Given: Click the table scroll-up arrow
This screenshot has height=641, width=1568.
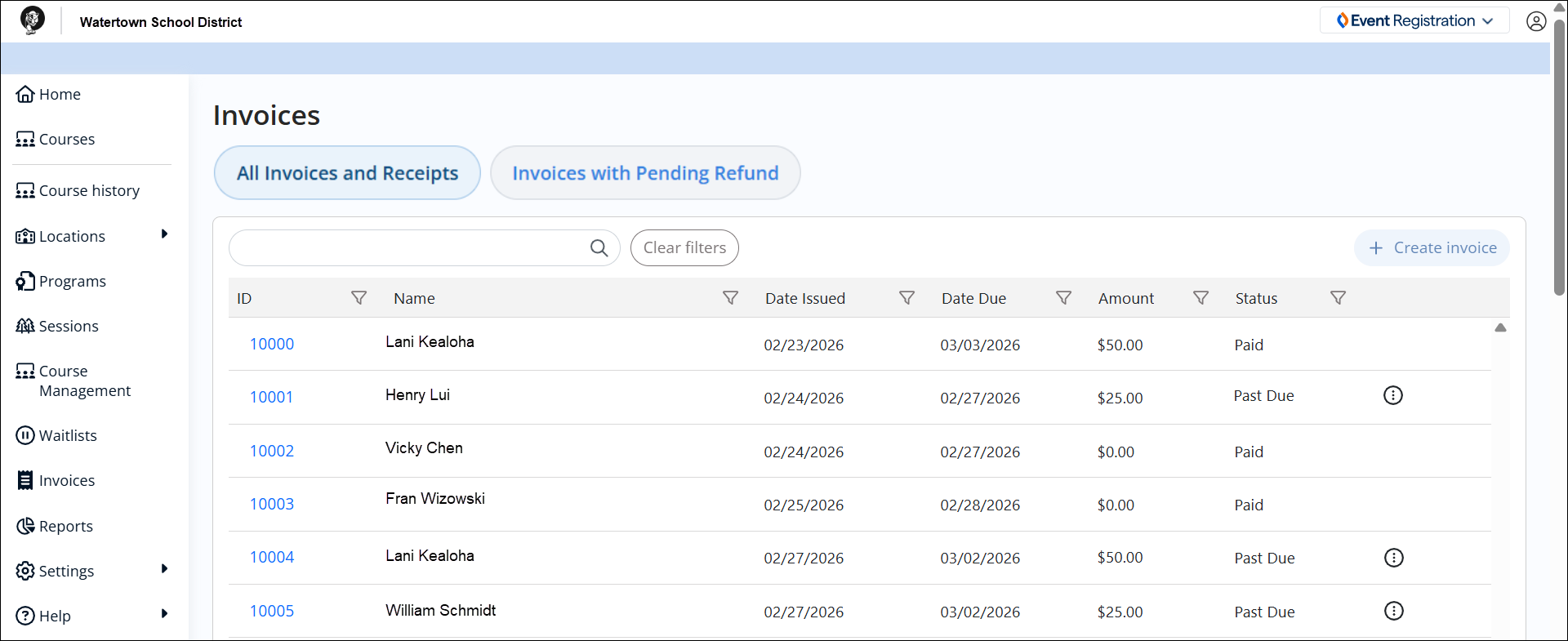Looking at the screenshot, I should point(1500,327).
